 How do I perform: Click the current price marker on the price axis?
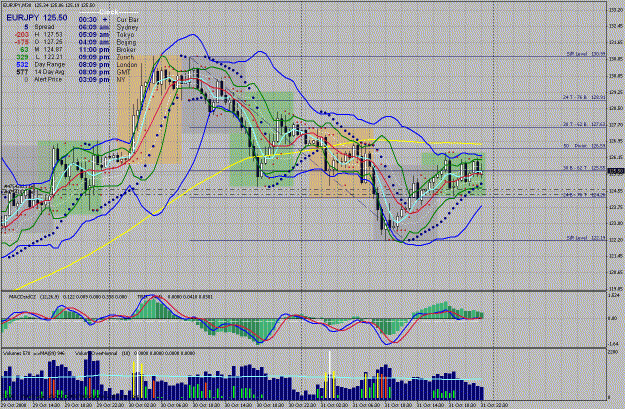tap(616, 171)
